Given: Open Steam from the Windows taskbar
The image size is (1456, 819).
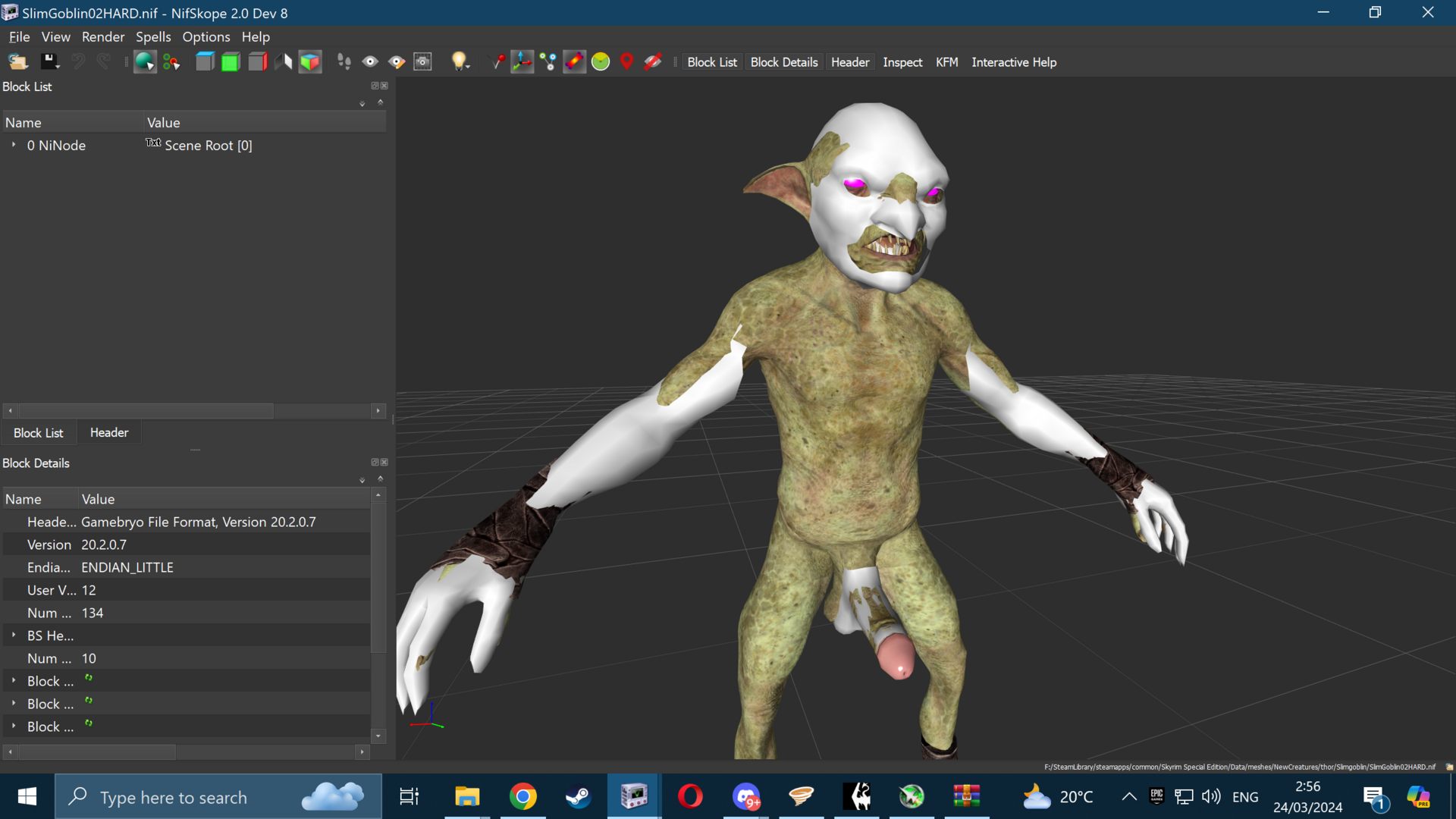Looking at the screenshot, I should pyautogui.click(x=578, y=796).
